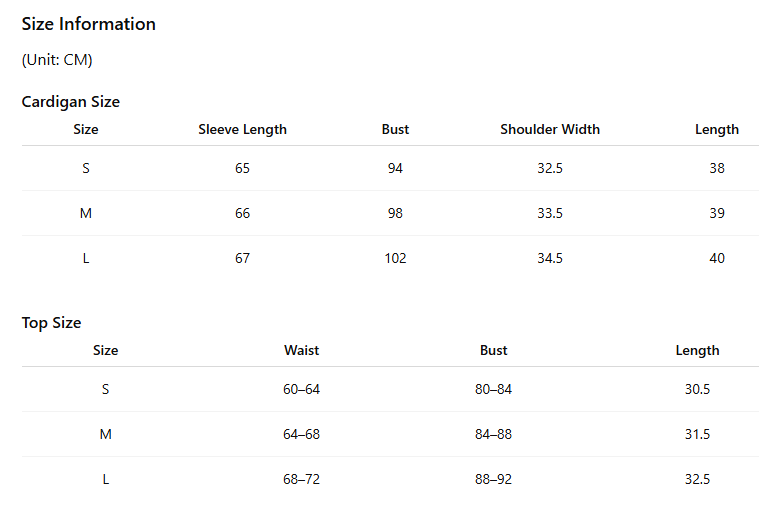Click cardigan size M row label
The image size is (759, 521).
click(86, 213)
